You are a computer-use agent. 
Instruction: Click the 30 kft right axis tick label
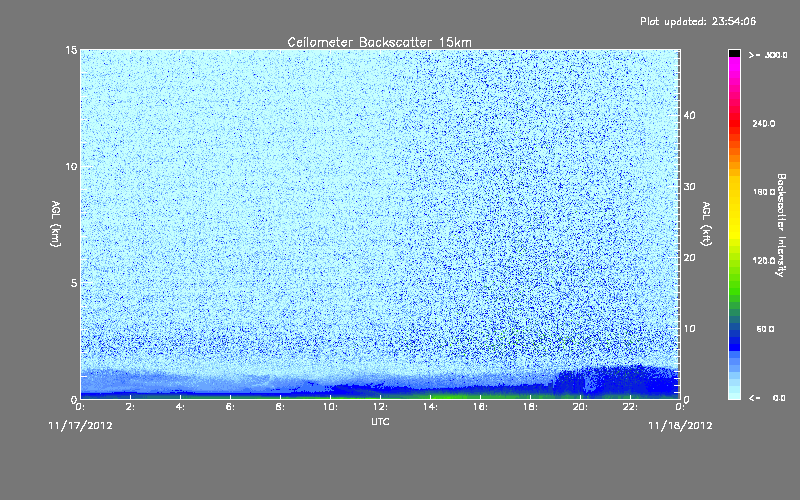tap(689, 187)
